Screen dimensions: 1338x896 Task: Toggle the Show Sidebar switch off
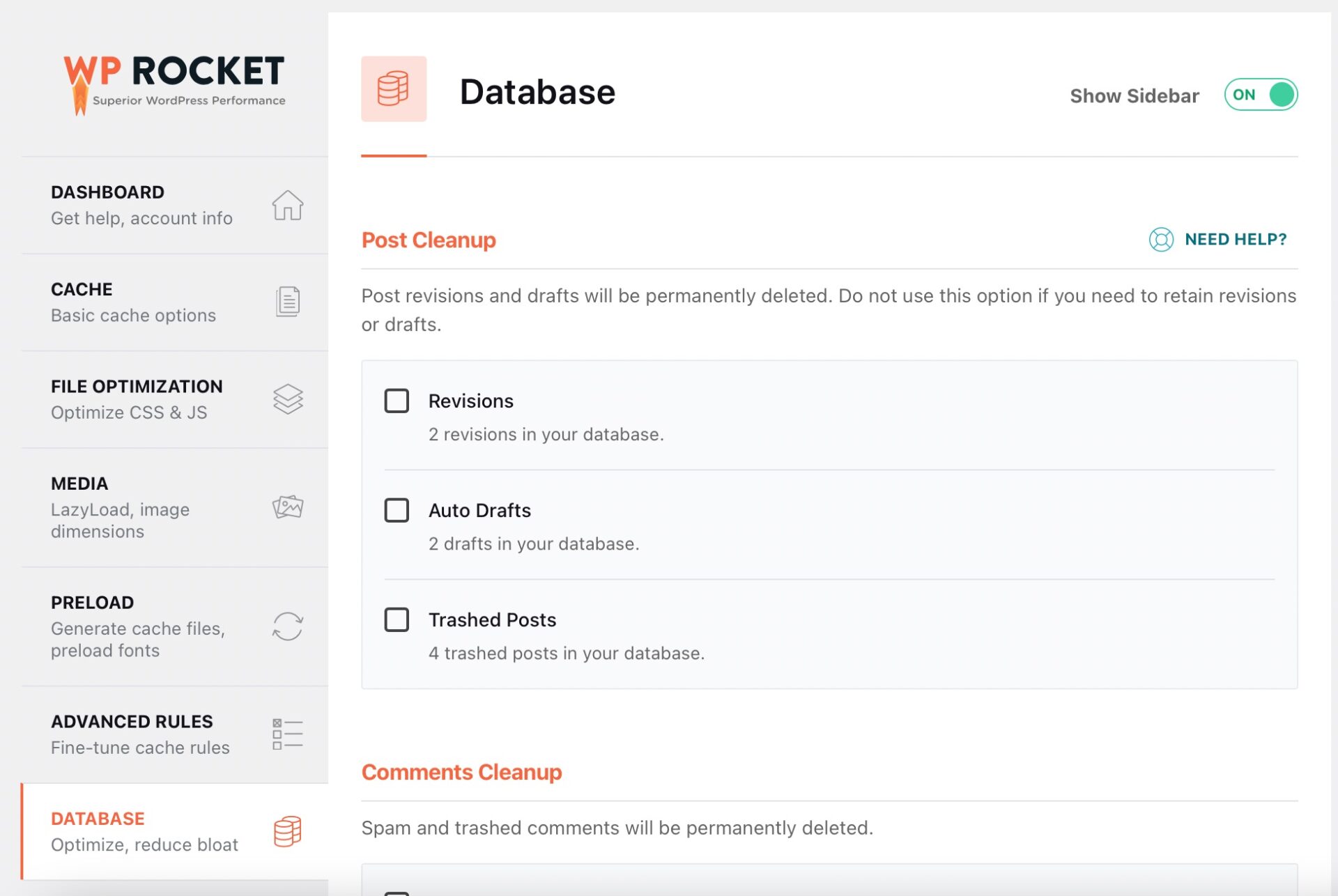tap(1261, 95)
